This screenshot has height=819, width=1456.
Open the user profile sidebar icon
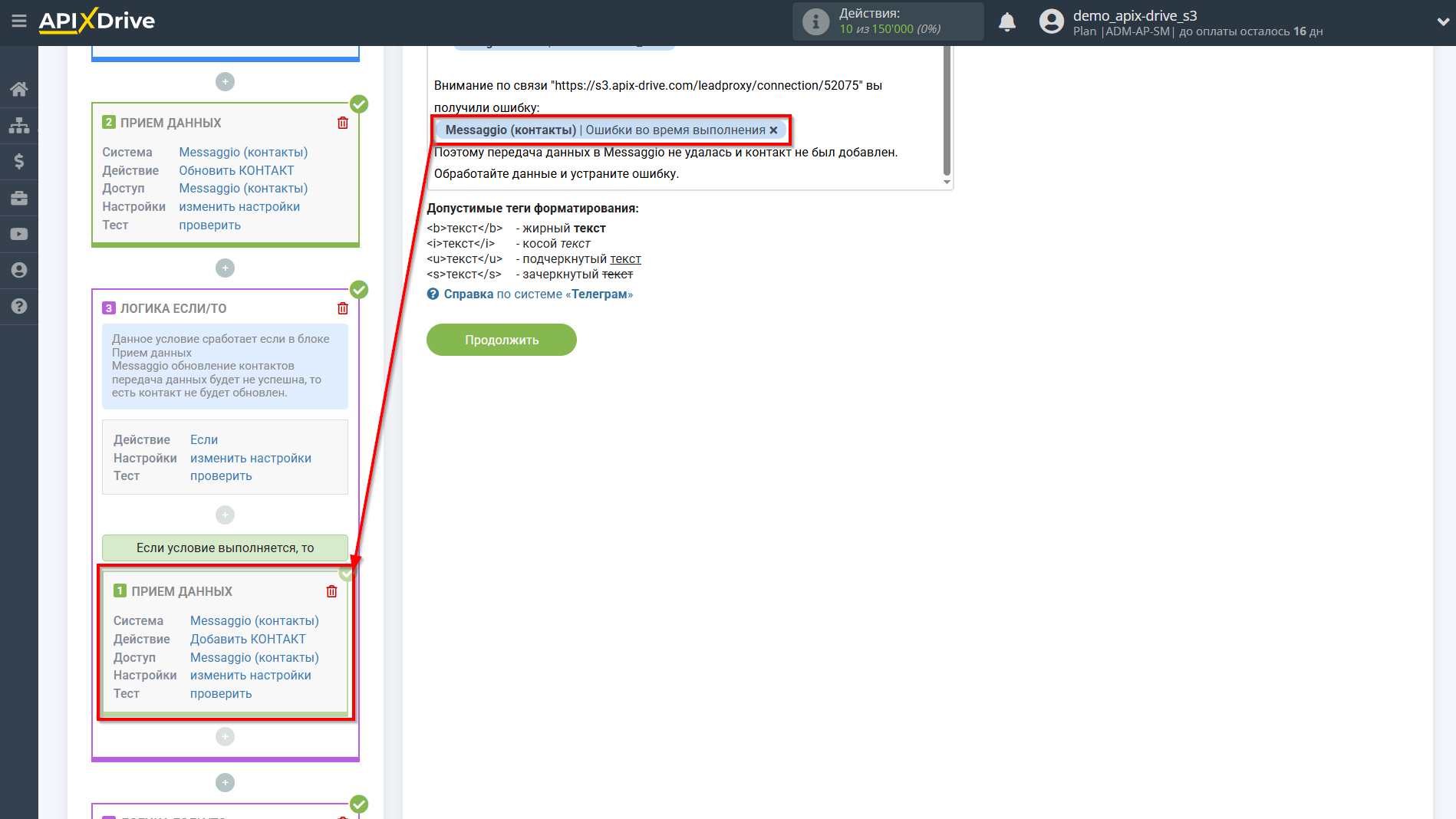(x=19, y=270)
